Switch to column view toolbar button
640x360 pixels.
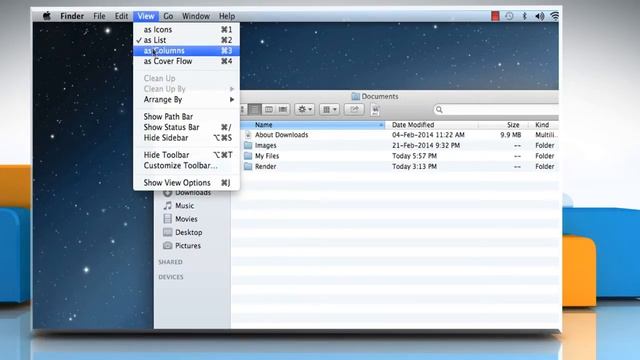269,109
